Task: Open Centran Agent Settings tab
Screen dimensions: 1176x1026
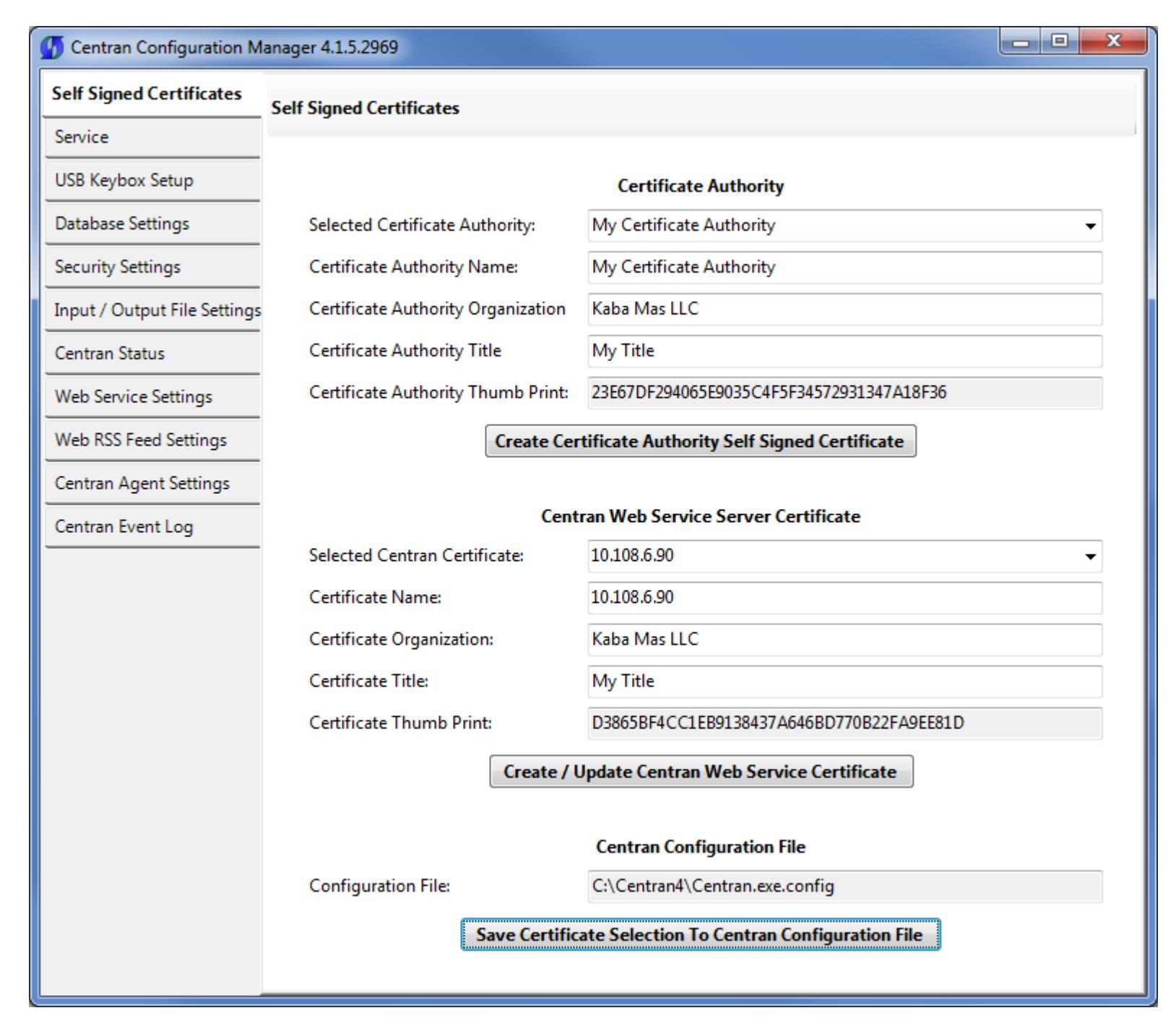Action: (152, 484)
